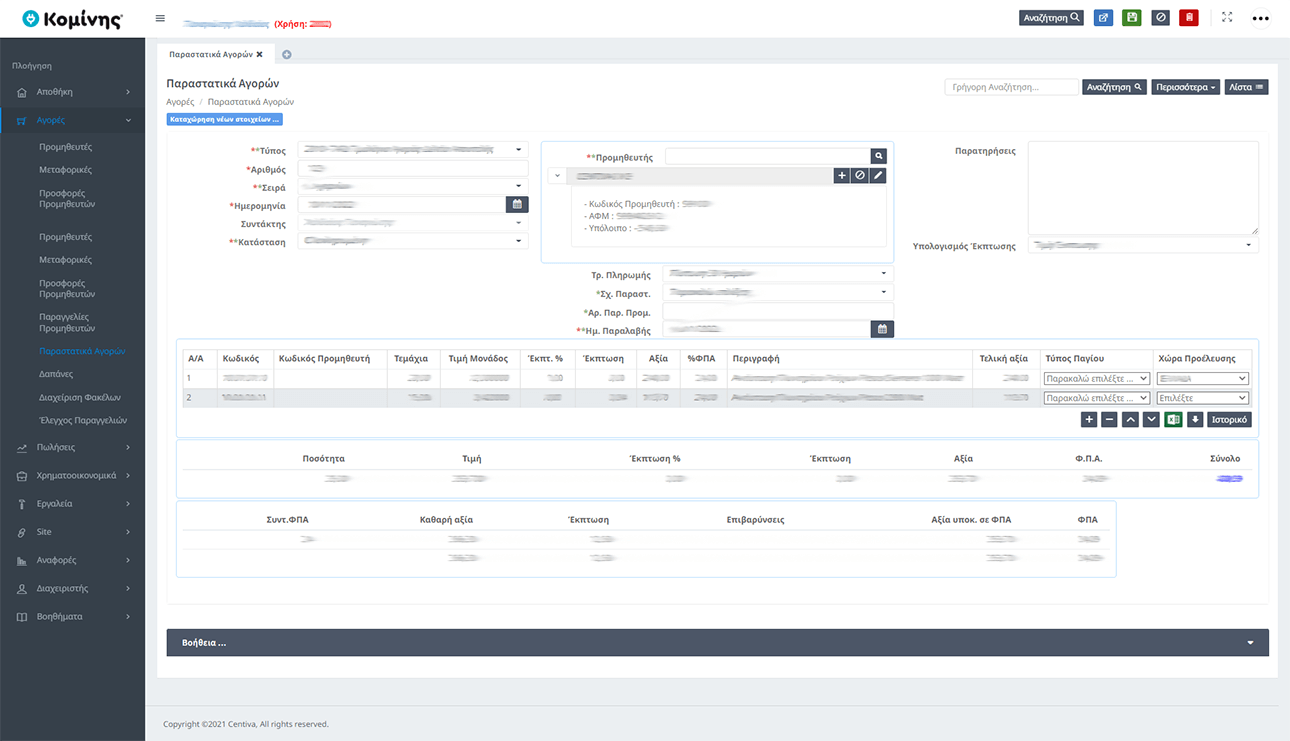Click the blue open-in-new-window icon
Image resolution: width=1290 pixels, height=741 pixels.
1103,18
